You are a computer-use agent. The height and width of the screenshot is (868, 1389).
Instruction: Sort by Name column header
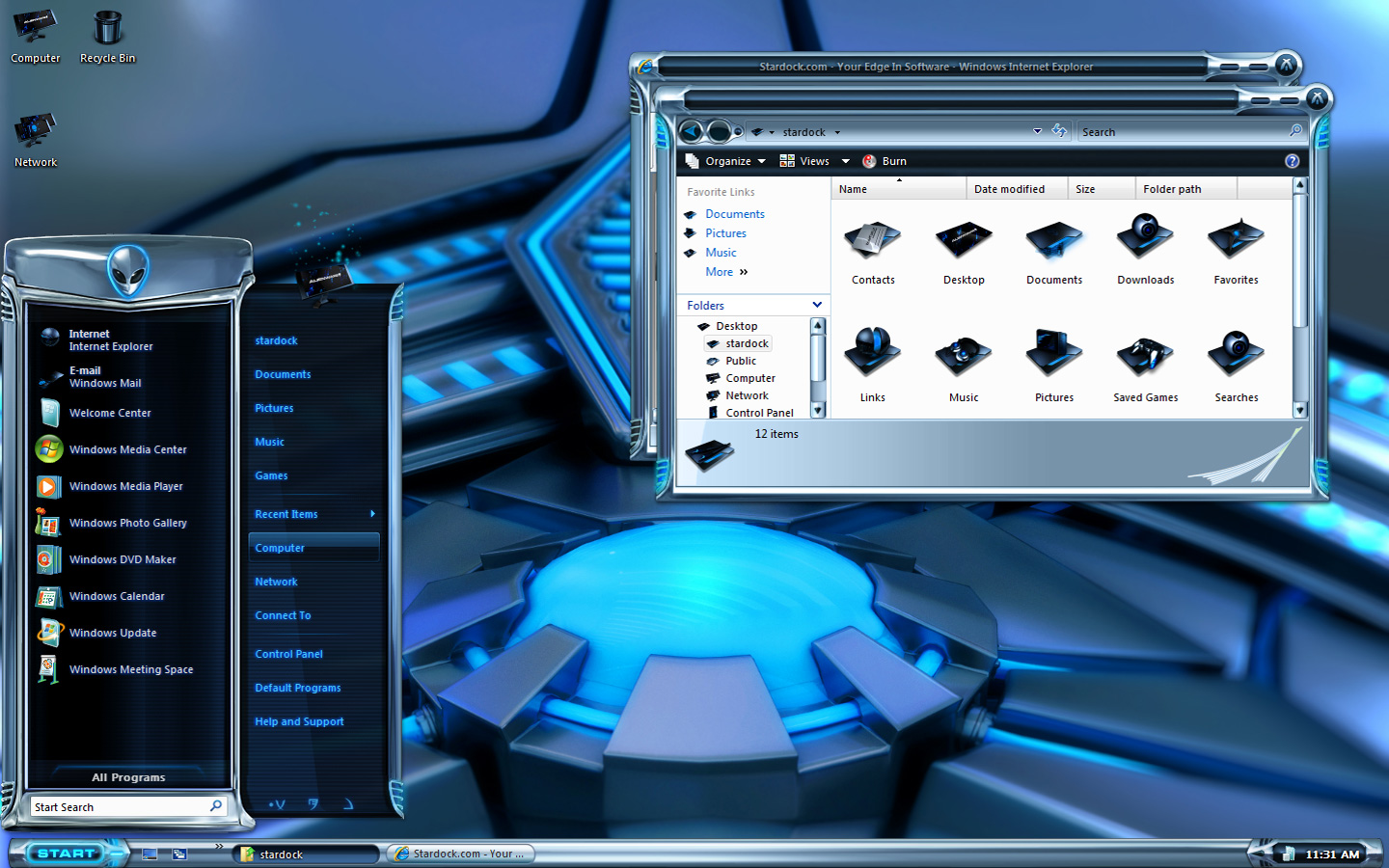pos(898,189)
